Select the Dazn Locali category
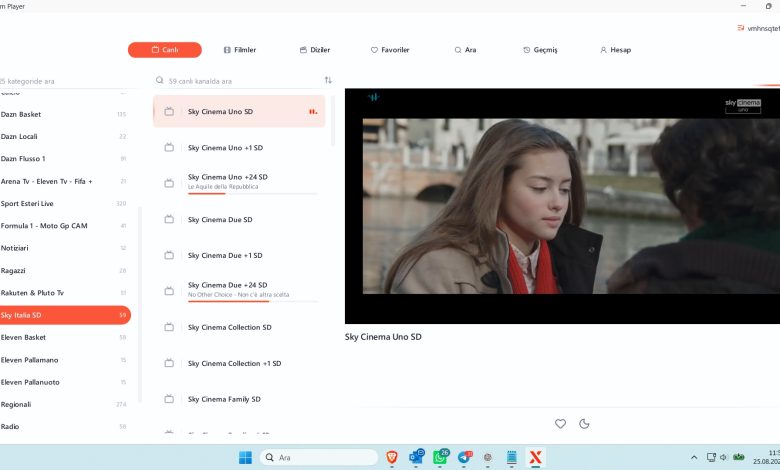Viewport: 780px width, 470px height. pyautogui.click(x=65, y=136)
